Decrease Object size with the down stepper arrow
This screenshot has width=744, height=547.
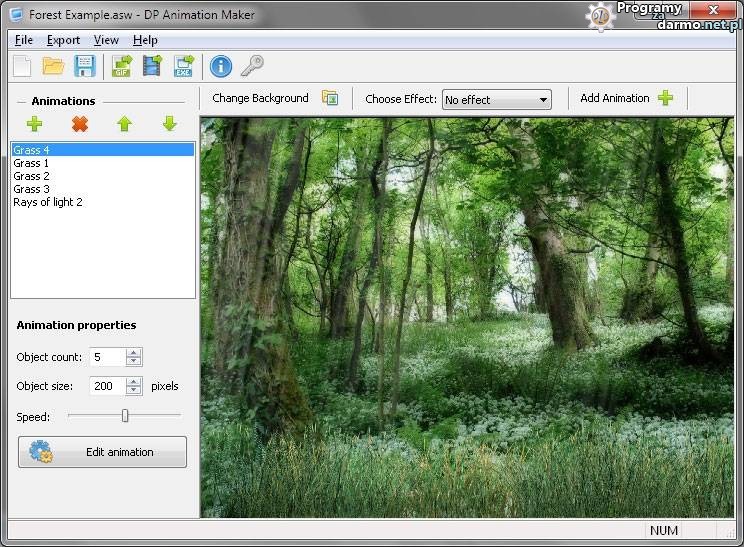134,391
